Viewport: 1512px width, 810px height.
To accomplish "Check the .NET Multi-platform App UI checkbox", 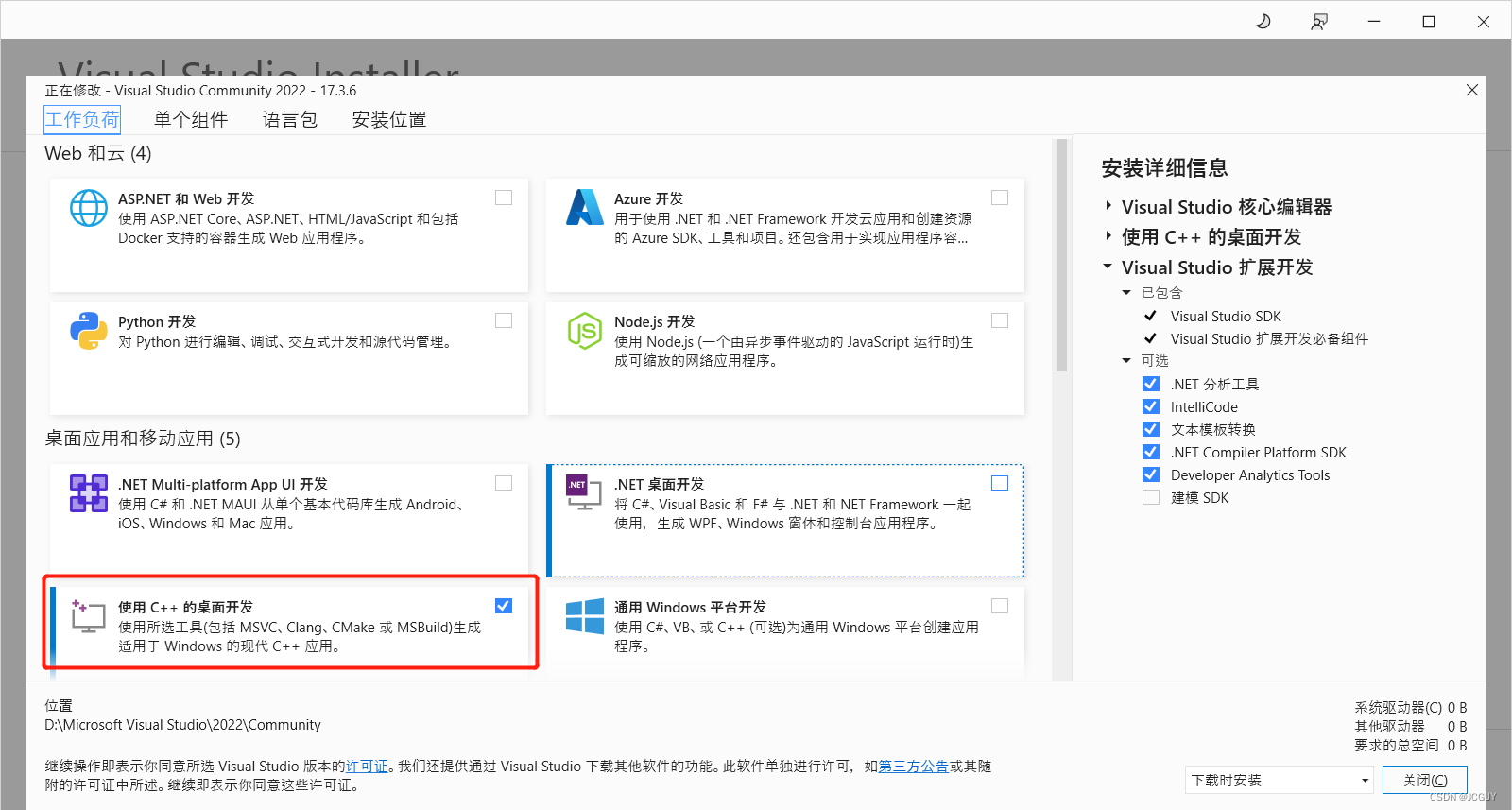I will coord(504,483).
